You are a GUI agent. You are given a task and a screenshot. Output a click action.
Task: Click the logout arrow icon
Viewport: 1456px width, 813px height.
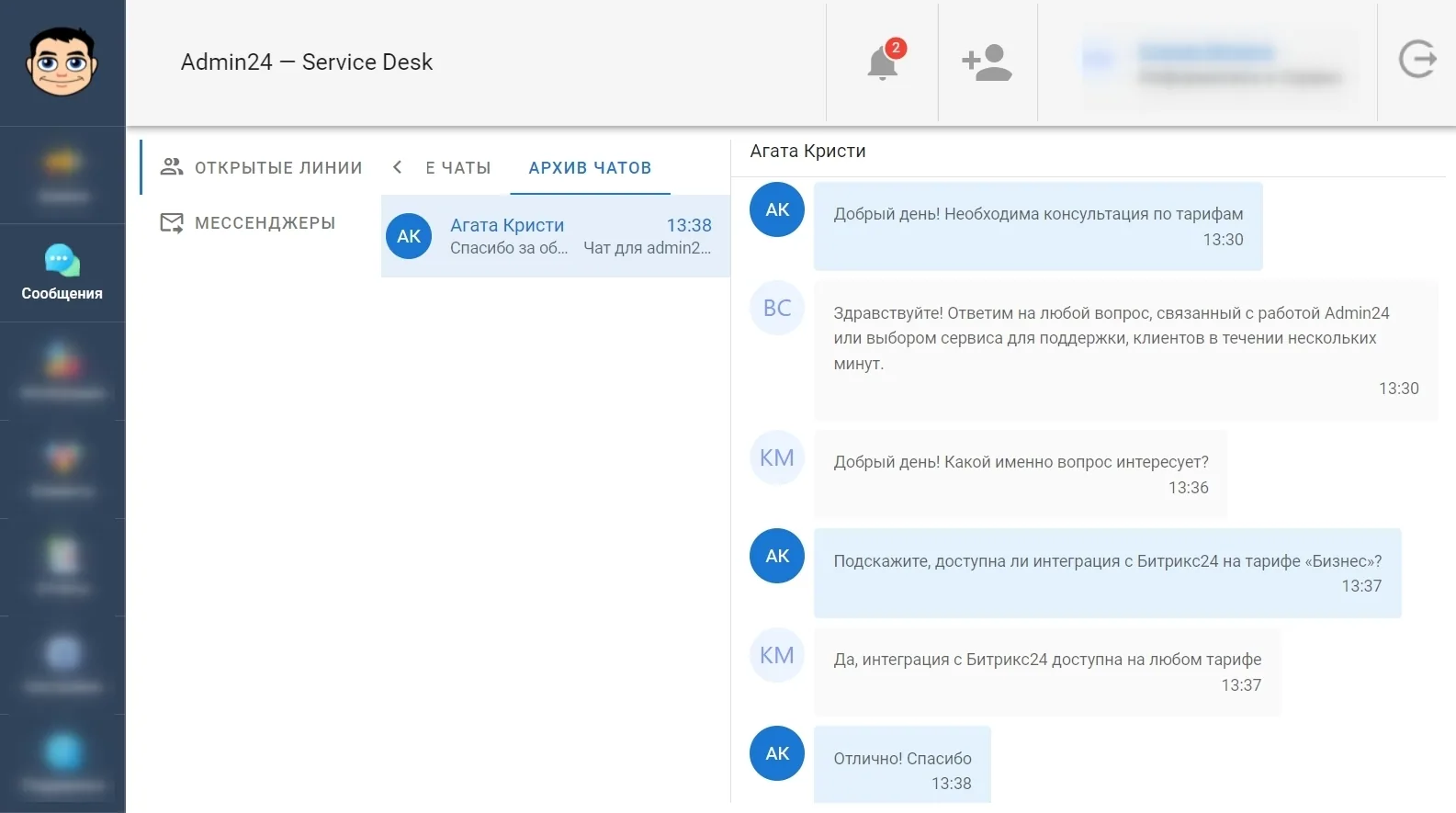[x=1416, y=60]
